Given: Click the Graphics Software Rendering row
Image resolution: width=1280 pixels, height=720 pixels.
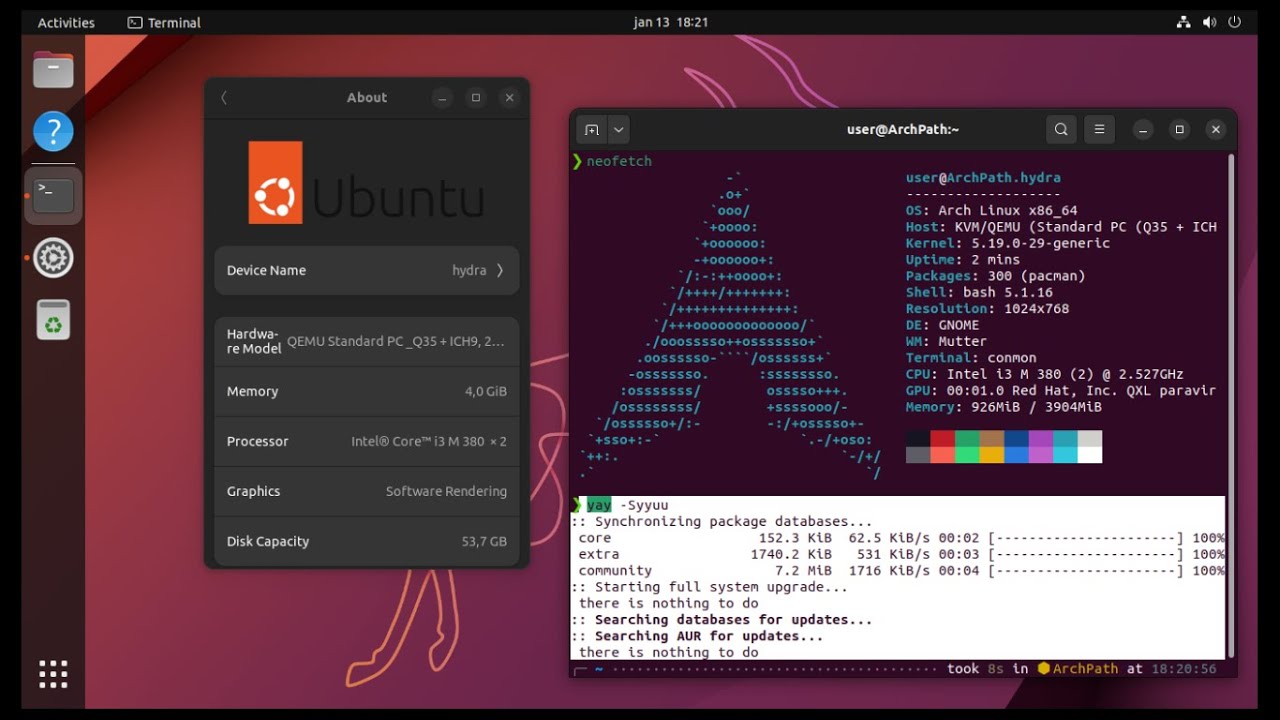Looking at the screenshot, I should tap(367, 491).
